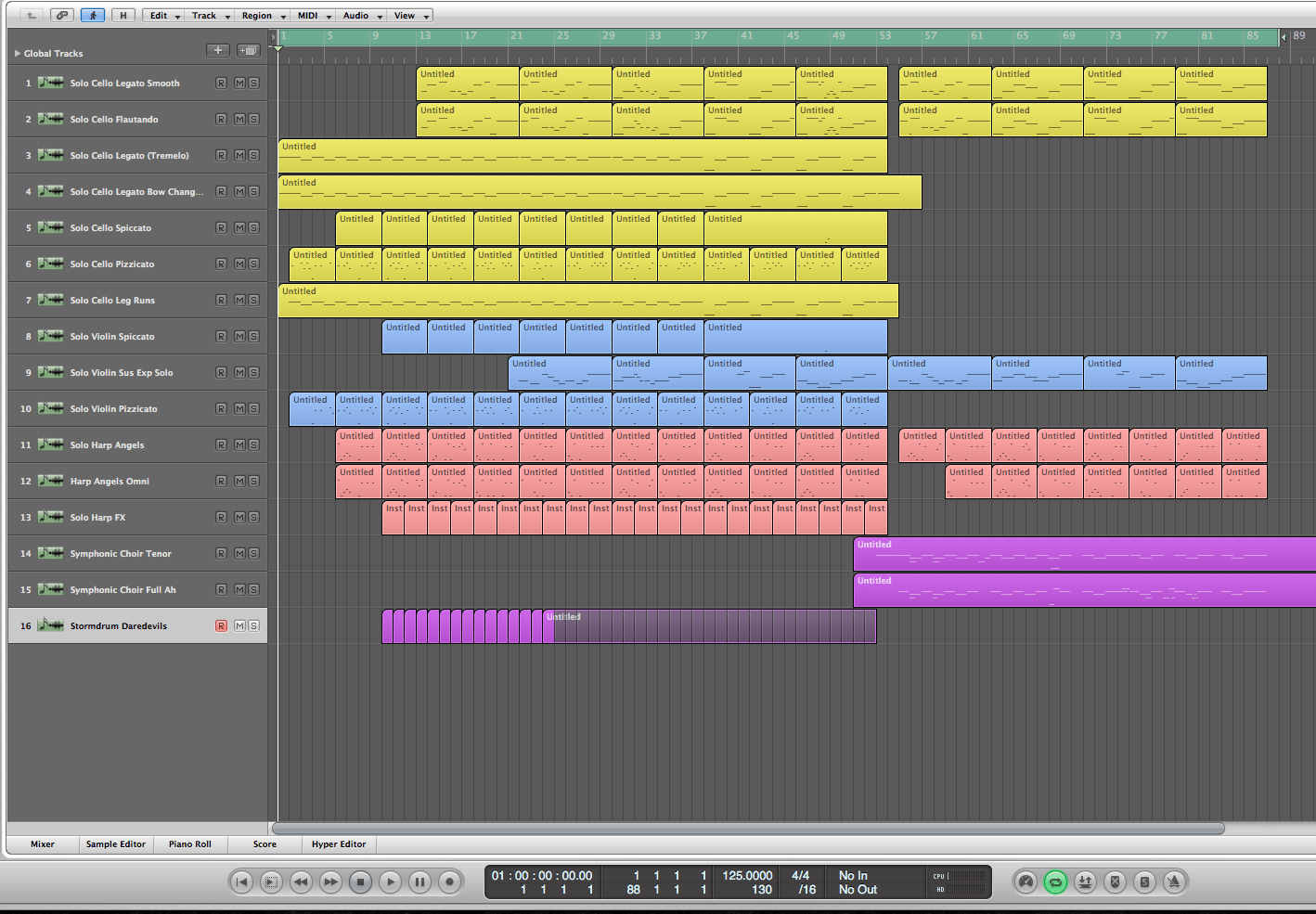
Task: Click the SMPTE time display 01:00:00:00.00
Action: (542, 875)
